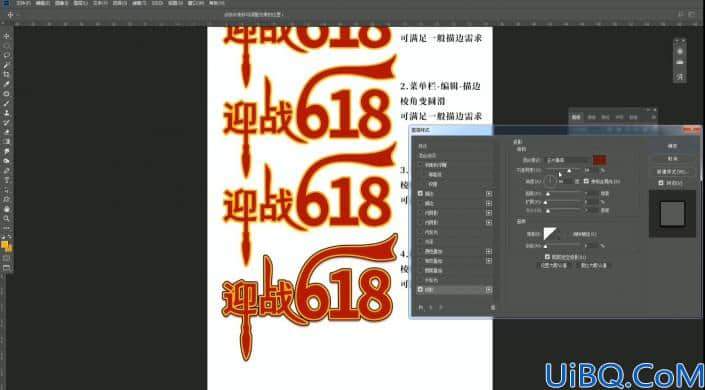Select the Brush tool

(x=7, y=103)
